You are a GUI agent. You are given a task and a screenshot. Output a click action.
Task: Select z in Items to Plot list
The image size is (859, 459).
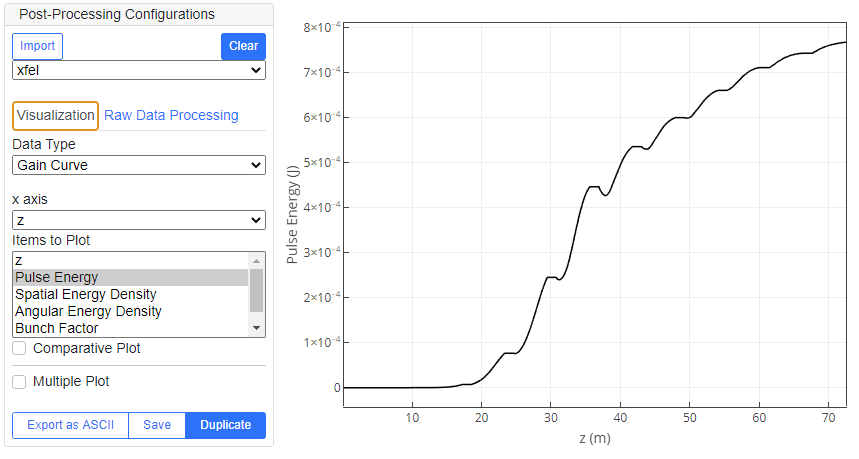pyautogui.click(x=130, y=260)
